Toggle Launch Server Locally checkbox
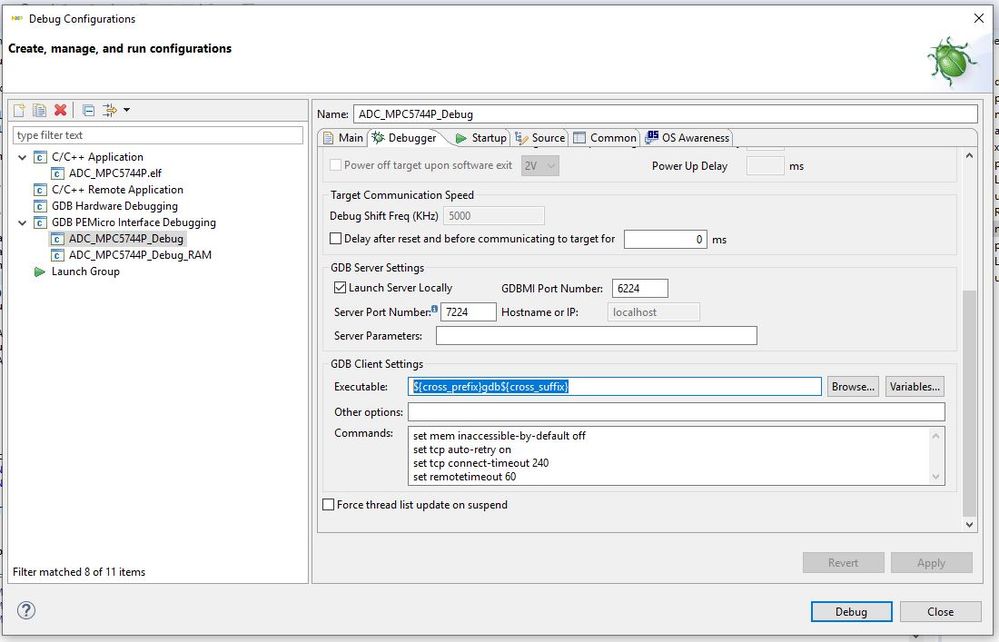The height and width of the screenshot is (642, 999). (340, 288)
